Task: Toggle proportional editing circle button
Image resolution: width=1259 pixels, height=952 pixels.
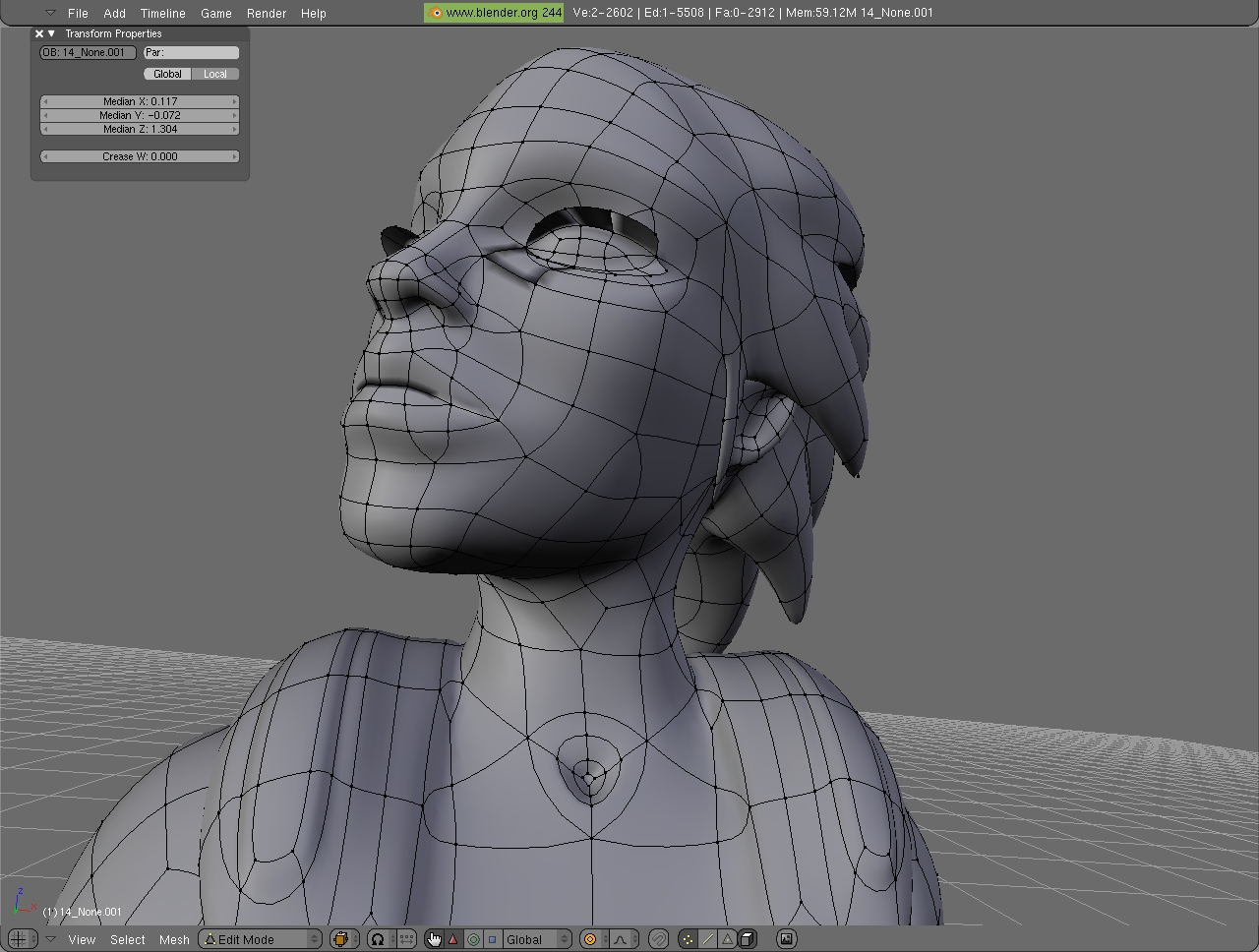Action: 590,939
